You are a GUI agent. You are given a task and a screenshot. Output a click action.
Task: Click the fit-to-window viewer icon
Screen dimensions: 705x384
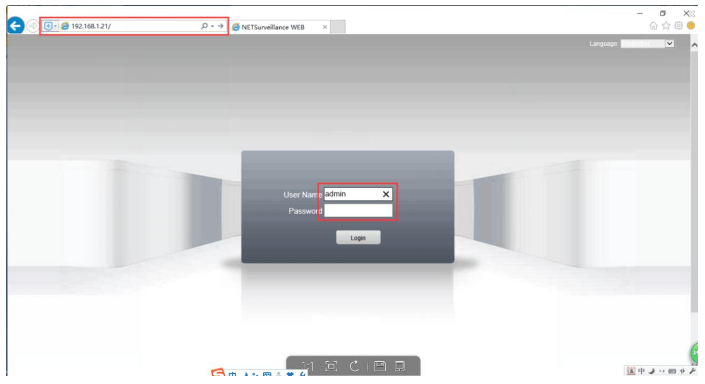click(x=331, y=366)
